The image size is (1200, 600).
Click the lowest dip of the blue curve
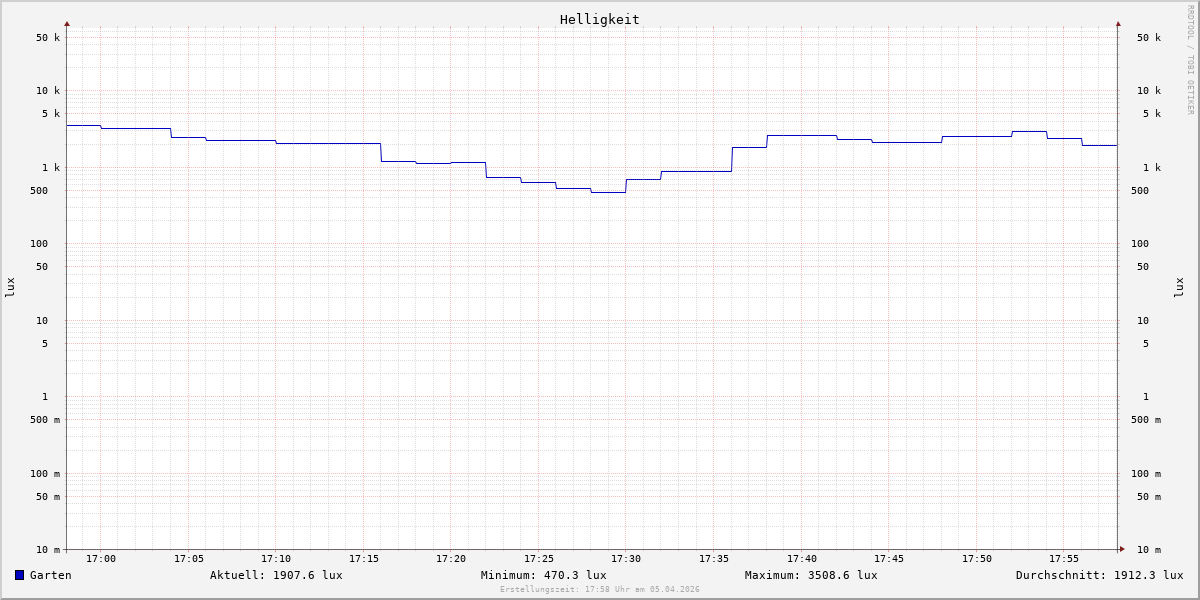click(x=608, y=192)
